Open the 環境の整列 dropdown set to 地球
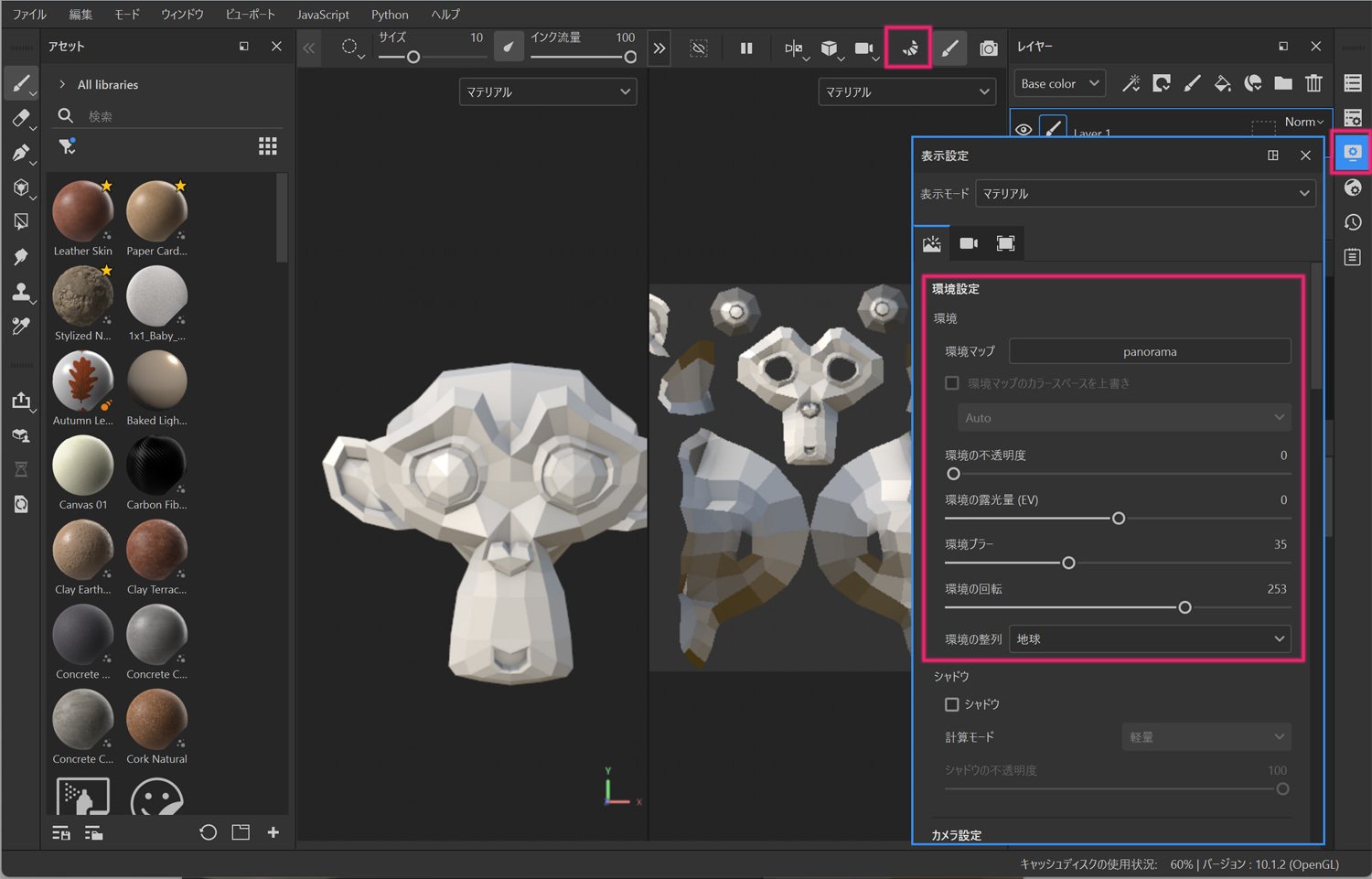Viewport: 1372px width, 879px height. pos(1150,638)
